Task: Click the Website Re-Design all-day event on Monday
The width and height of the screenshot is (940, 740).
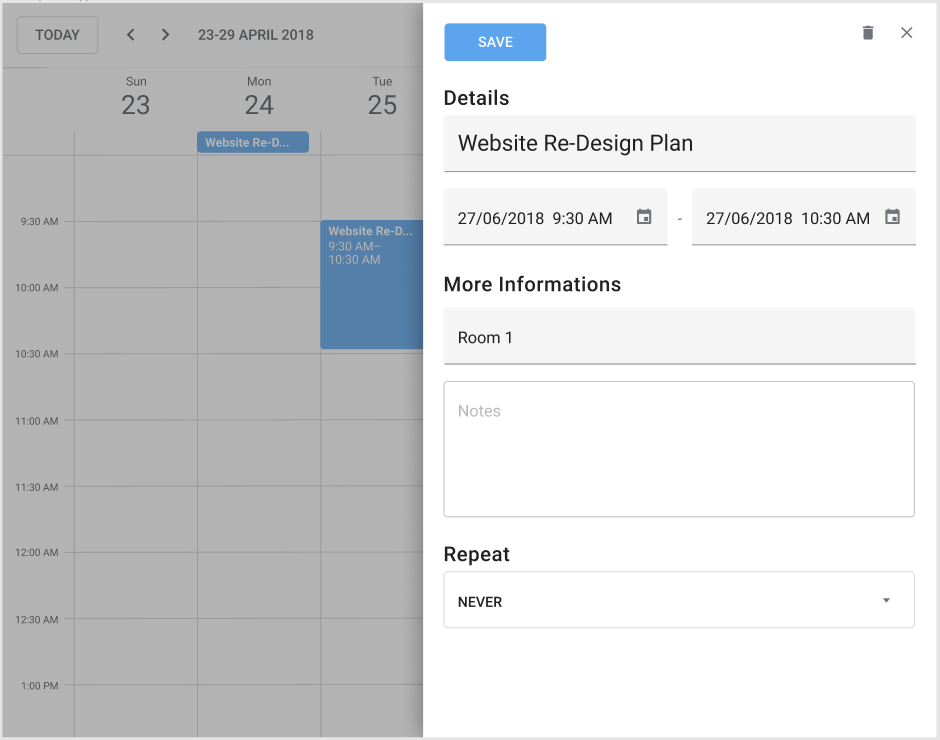Action: tap(252, 141)
